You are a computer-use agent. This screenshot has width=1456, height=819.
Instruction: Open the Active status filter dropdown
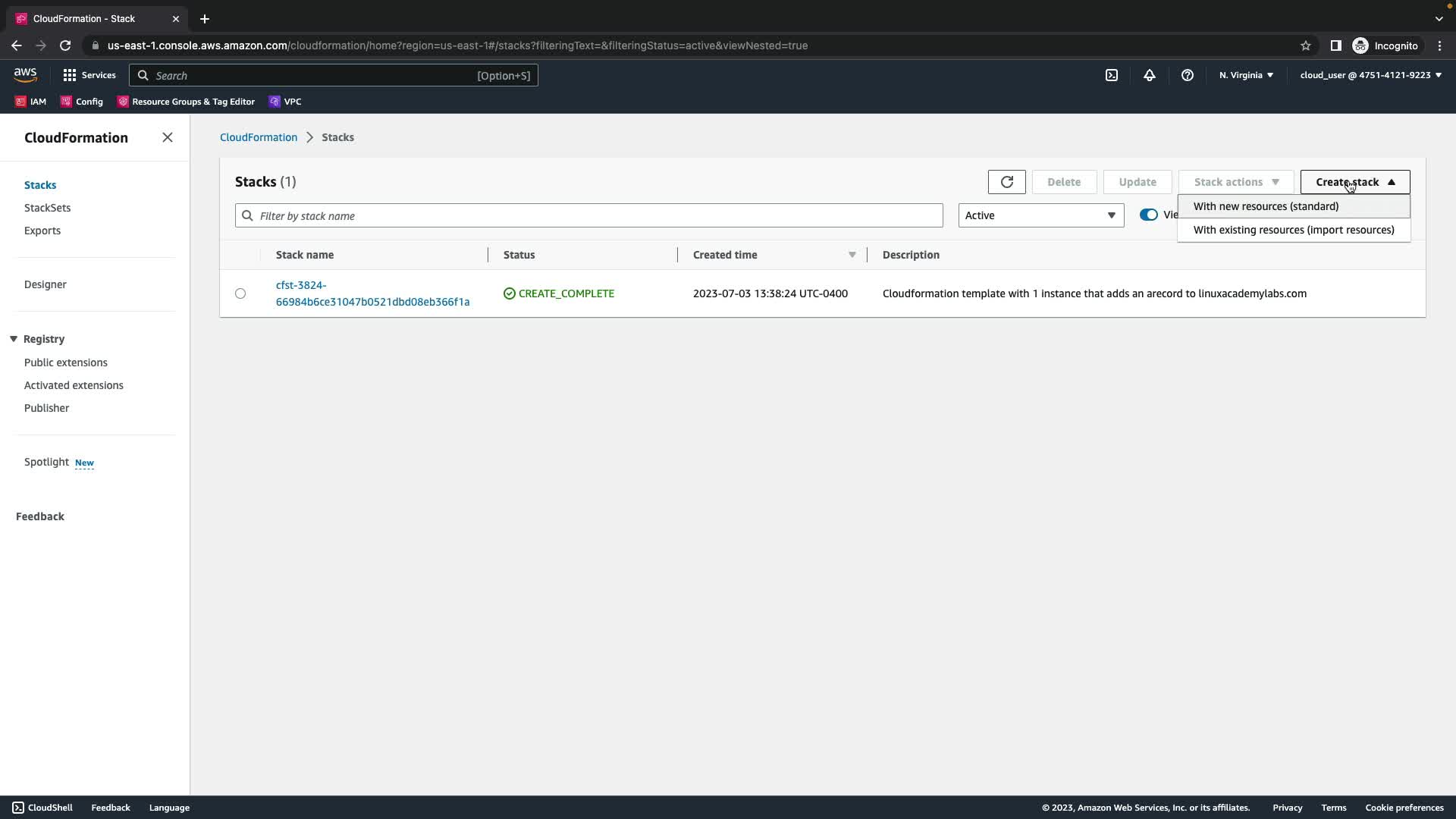click(x=1040, y=215)
